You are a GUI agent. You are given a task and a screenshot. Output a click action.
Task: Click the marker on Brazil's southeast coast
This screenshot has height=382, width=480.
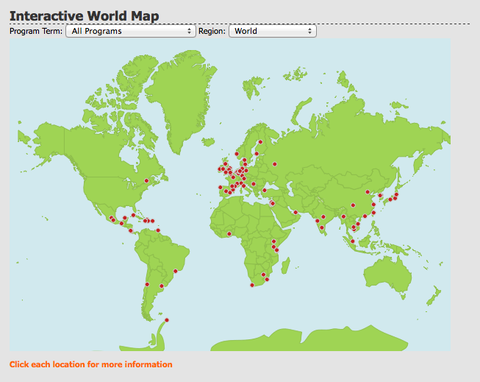176,271
